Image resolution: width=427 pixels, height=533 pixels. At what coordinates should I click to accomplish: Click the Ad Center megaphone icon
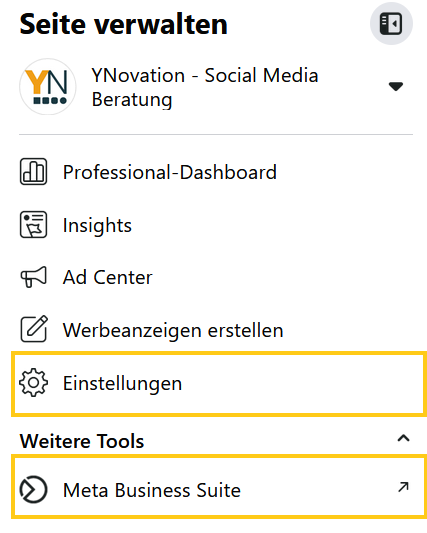[x=33, y=277]
